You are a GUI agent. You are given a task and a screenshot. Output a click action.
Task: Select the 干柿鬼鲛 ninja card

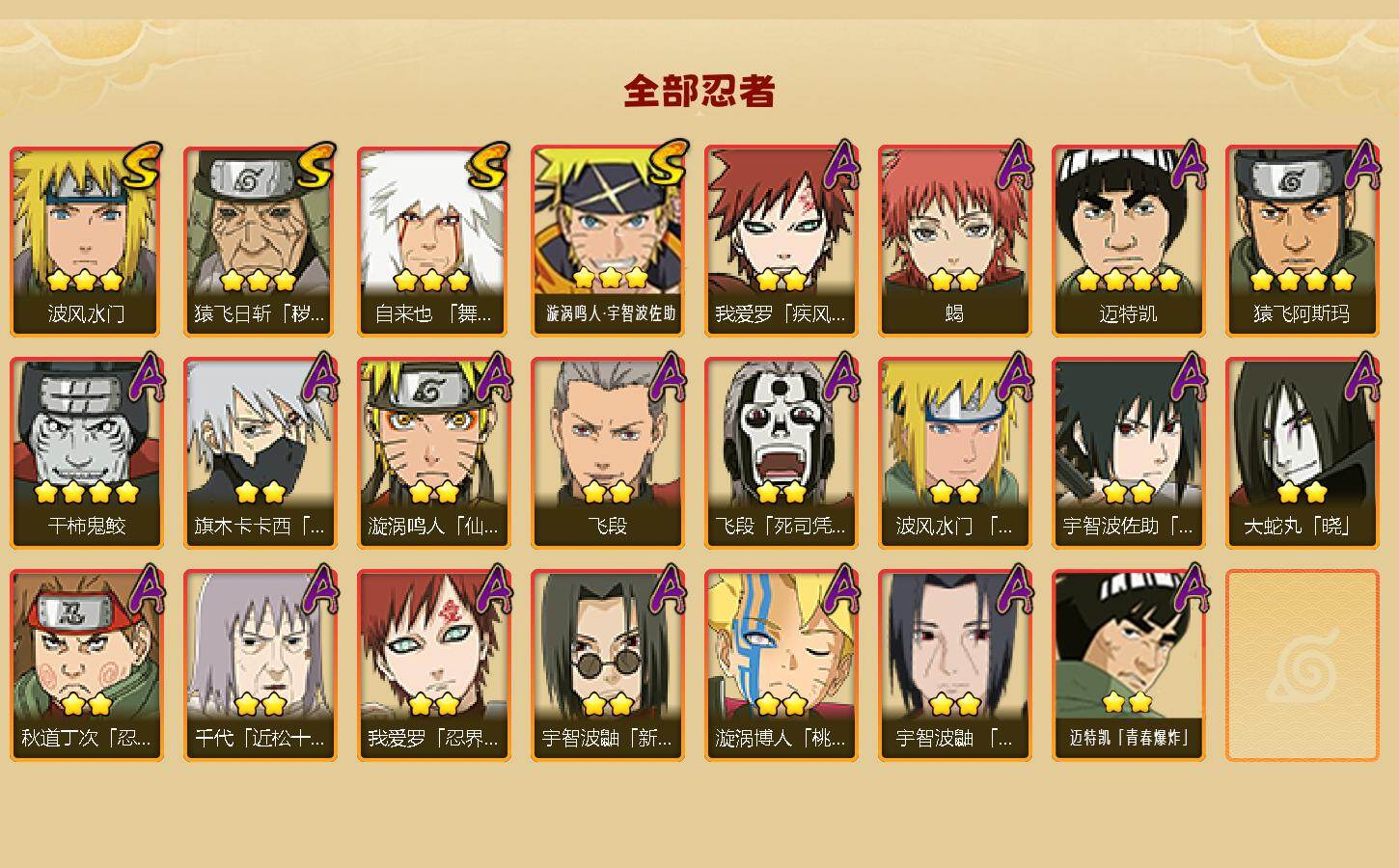click(x=87, y=453)
